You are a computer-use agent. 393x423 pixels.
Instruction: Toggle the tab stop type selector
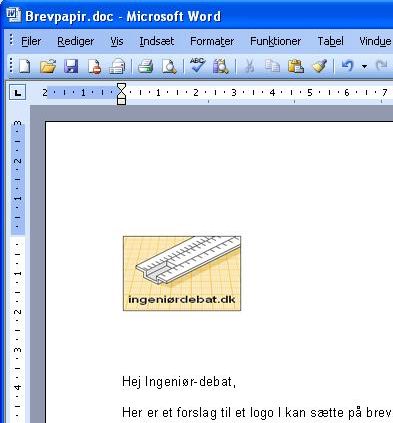(17, 93)
